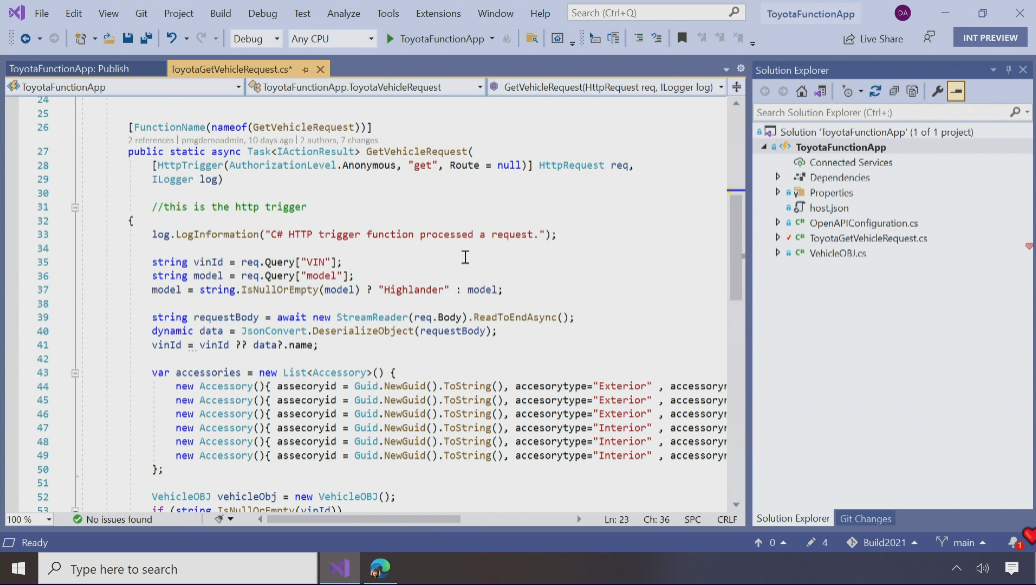
Task: Click the Save All toolbar icon
Action: (x=146, y=38)
